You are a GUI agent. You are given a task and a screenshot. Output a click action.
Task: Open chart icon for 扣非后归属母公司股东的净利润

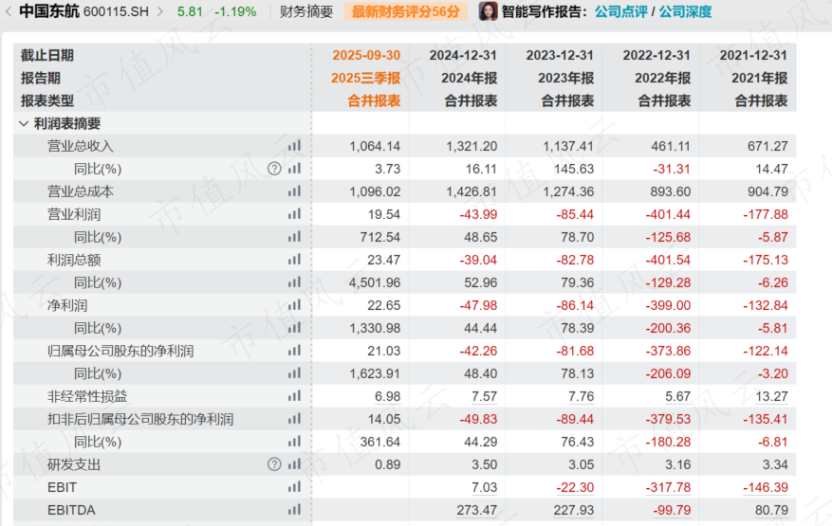pos(294,419)
